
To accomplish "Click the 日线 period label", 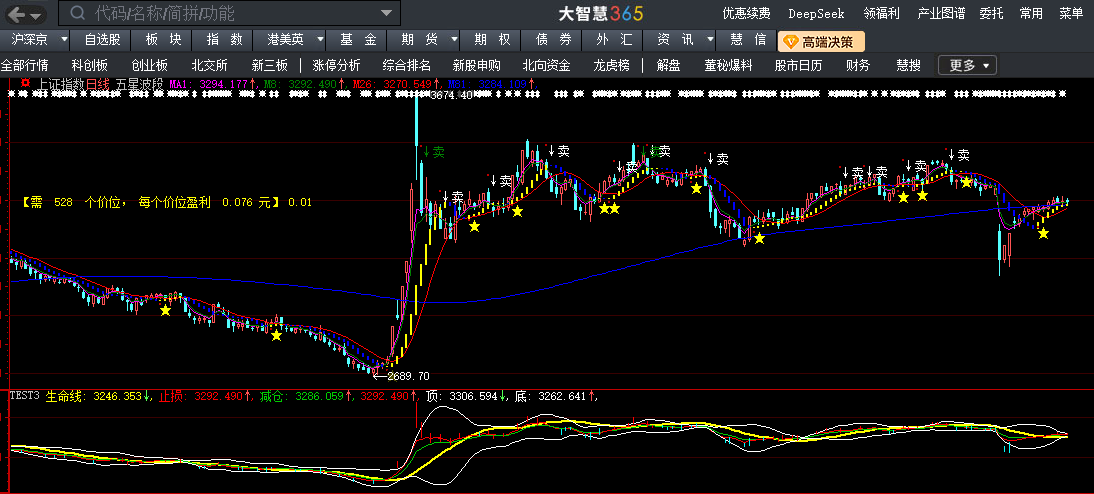I will [x=98, y=84].
